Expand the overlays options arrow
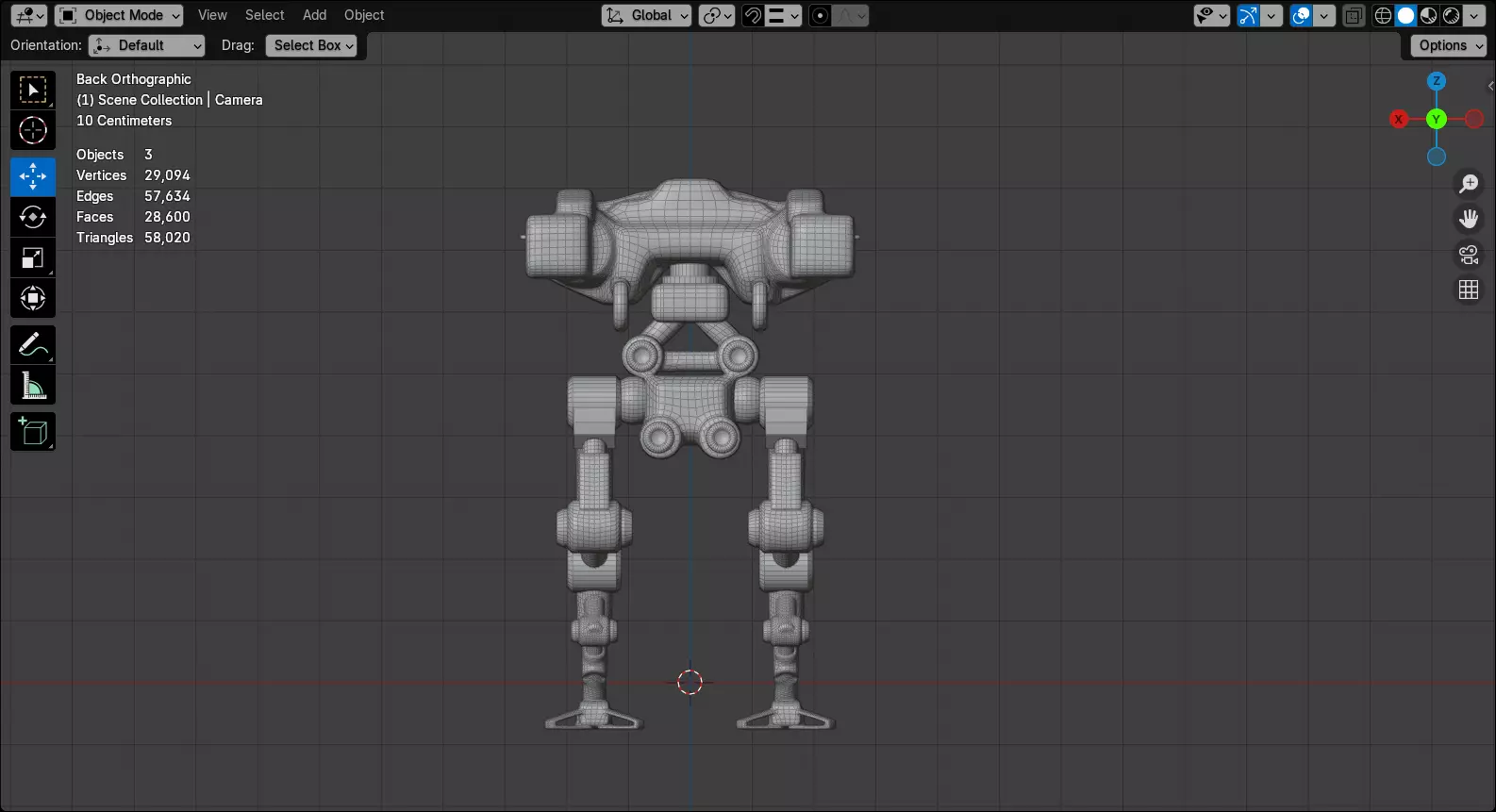The image size is (1496, 812). pos(1324,15)
